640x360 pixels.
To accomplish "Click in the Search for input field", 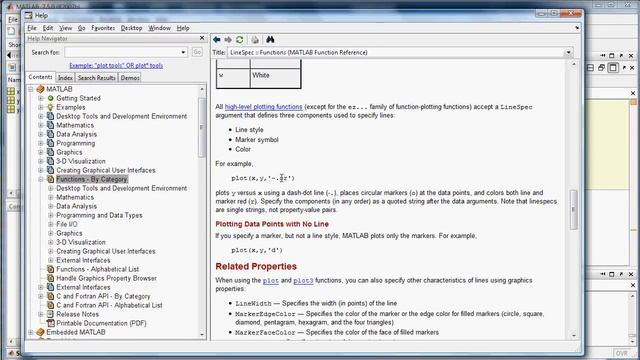I will tap(122, 52).
